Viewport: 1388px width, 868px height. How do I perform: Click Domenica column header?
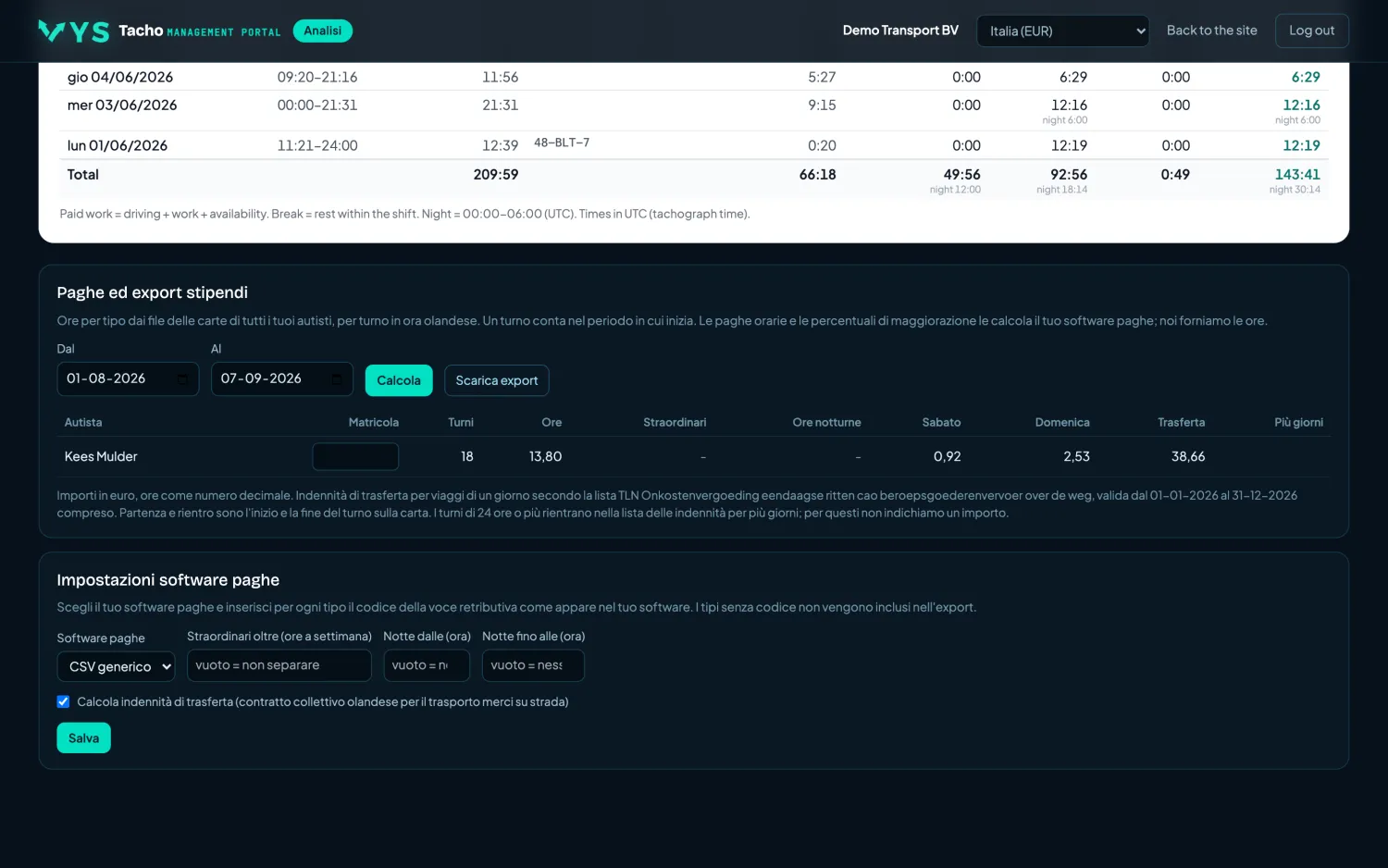tap(1062, 422)
